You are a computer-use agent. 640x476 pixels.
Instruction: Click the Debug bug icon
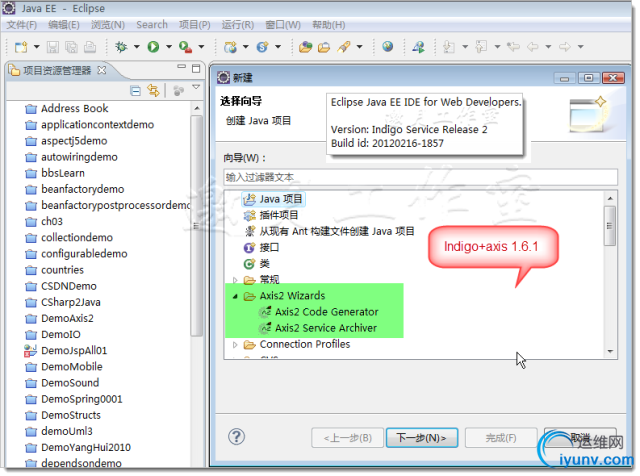click(121, 47)
